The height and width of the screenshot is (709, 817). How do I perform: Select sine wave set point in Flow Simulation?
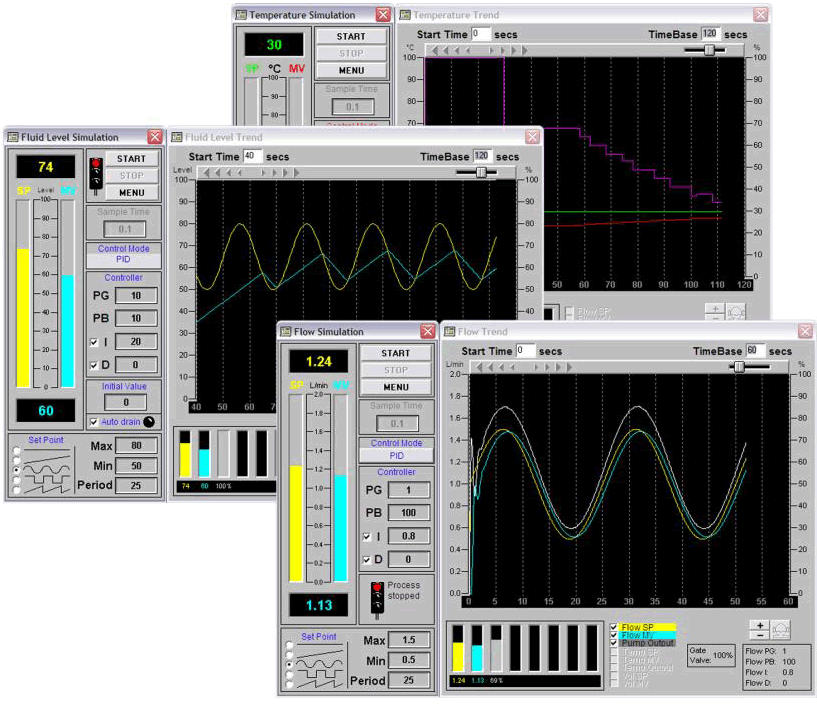(291, 662)
